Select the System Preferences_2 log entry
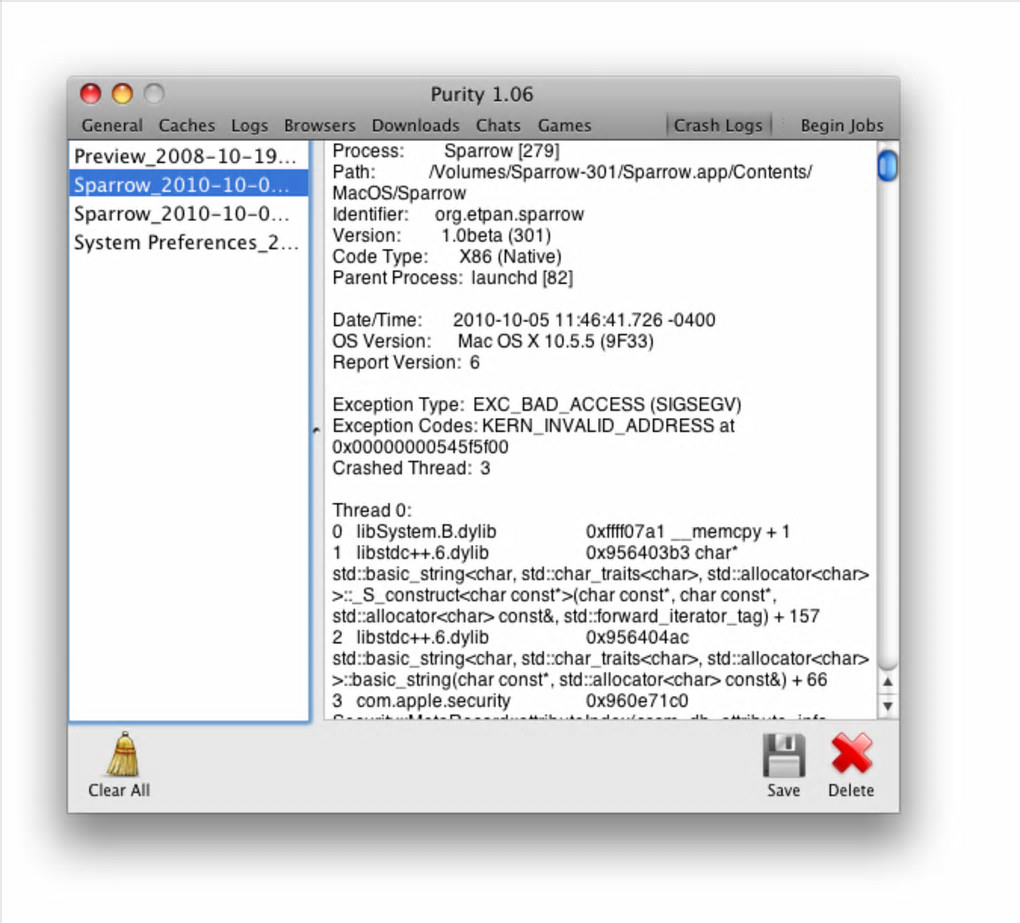Viewport: 1020px width, 923px height. coord(189,242)
